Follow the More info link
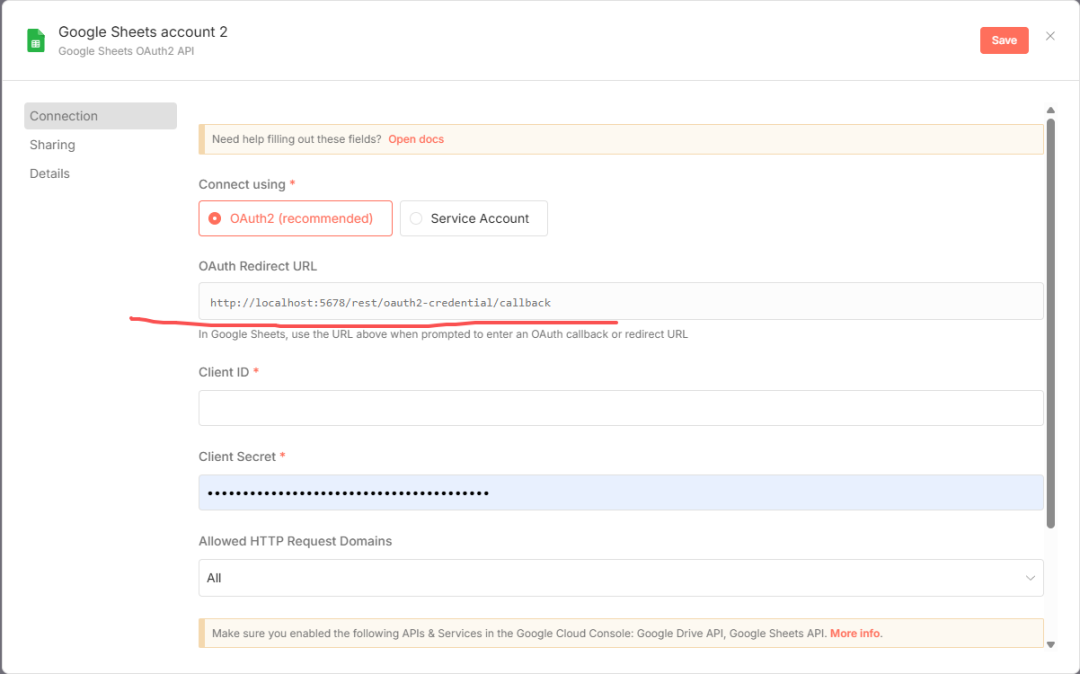This screenshot has width=1080, height=674. (856, 633)
